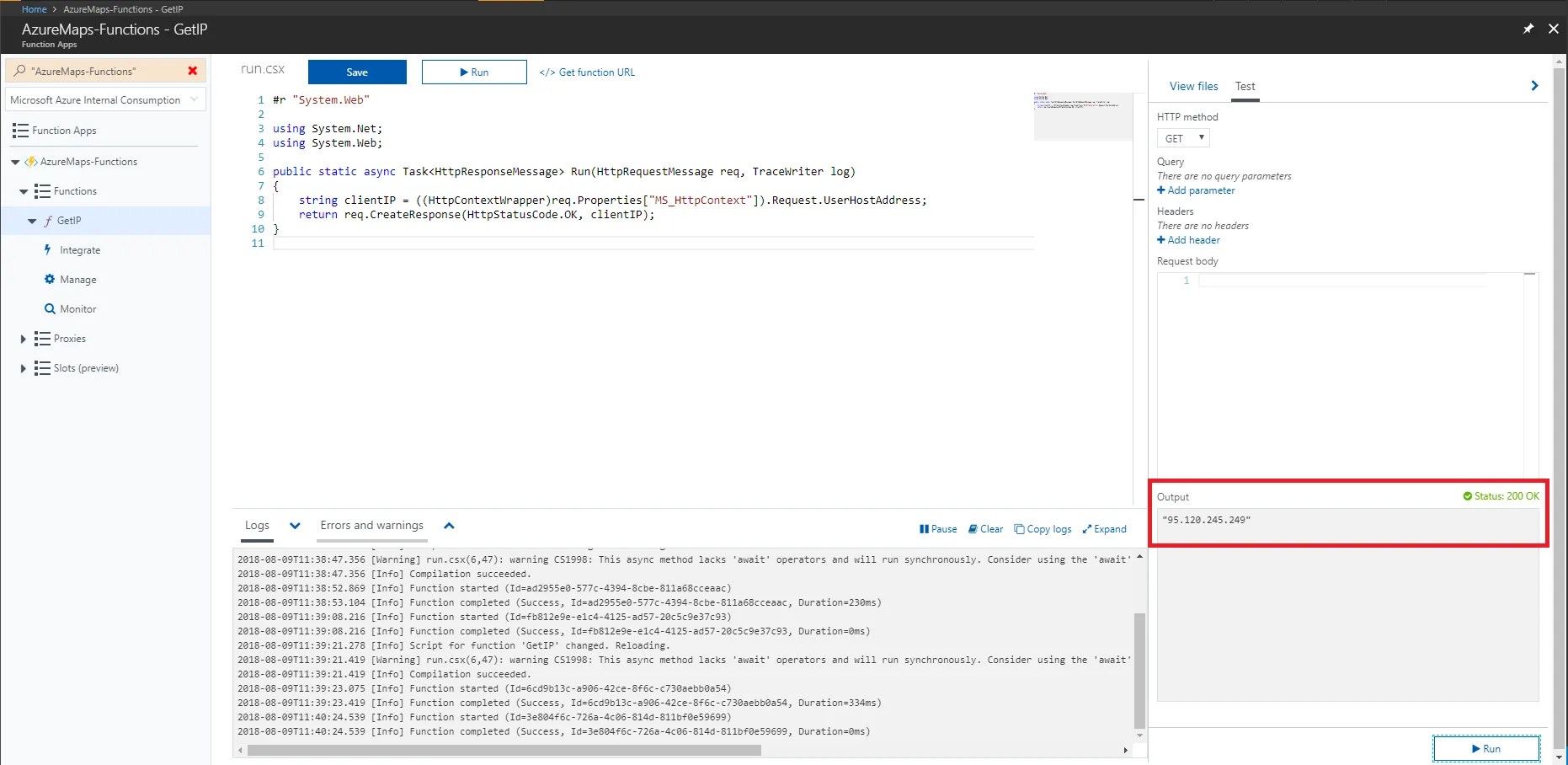Add a query parameter
The height and width of the screenshot is (765, 1568).
pos(1196,190)
